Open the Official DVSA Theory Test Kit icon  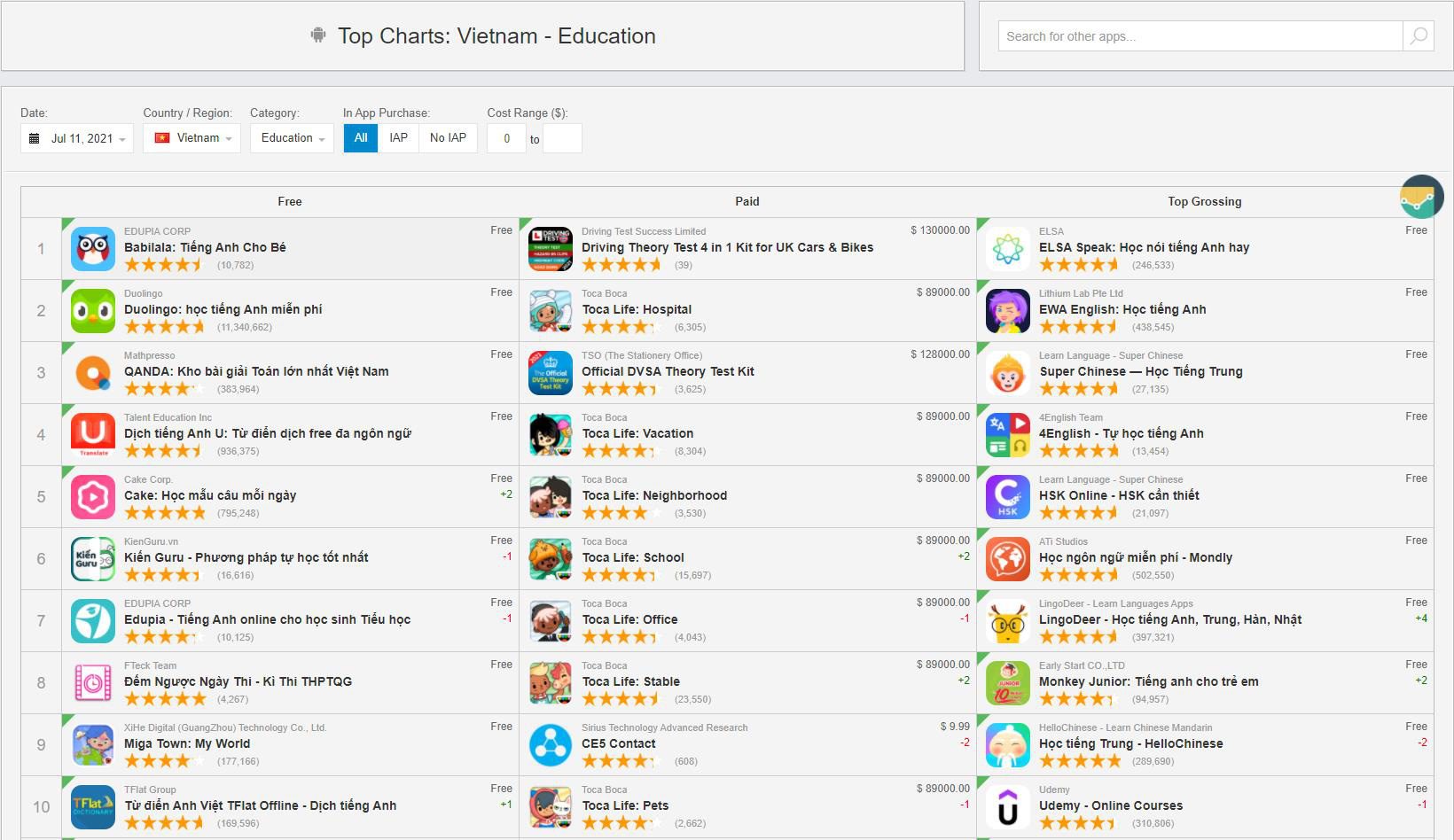pyautogui.click(x=551, y=373)
